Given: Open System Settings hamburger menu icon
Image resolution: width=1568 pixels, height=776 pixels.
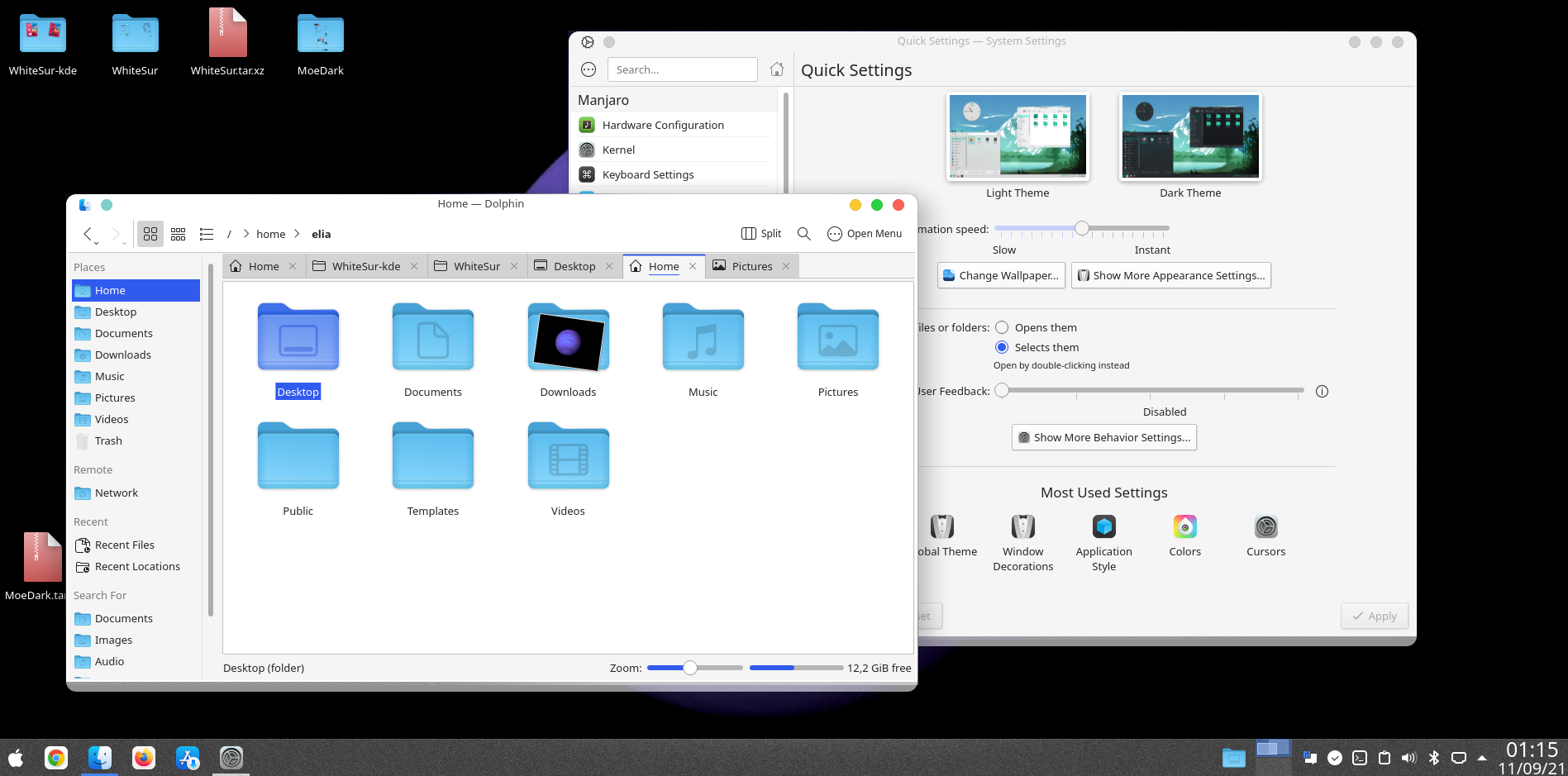Looking at the screenshot, I should 589,69.
